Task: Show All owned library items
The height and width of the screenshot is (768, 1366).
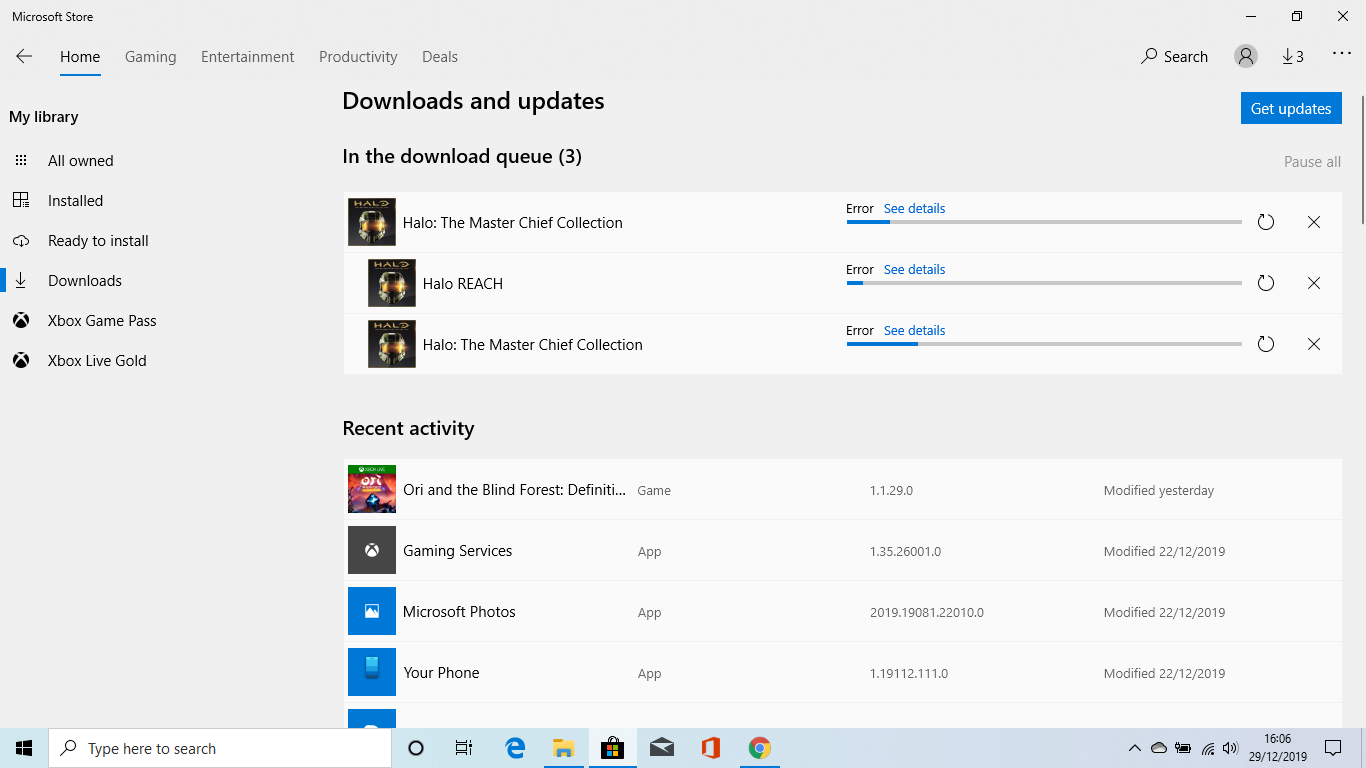Action: 81,160
